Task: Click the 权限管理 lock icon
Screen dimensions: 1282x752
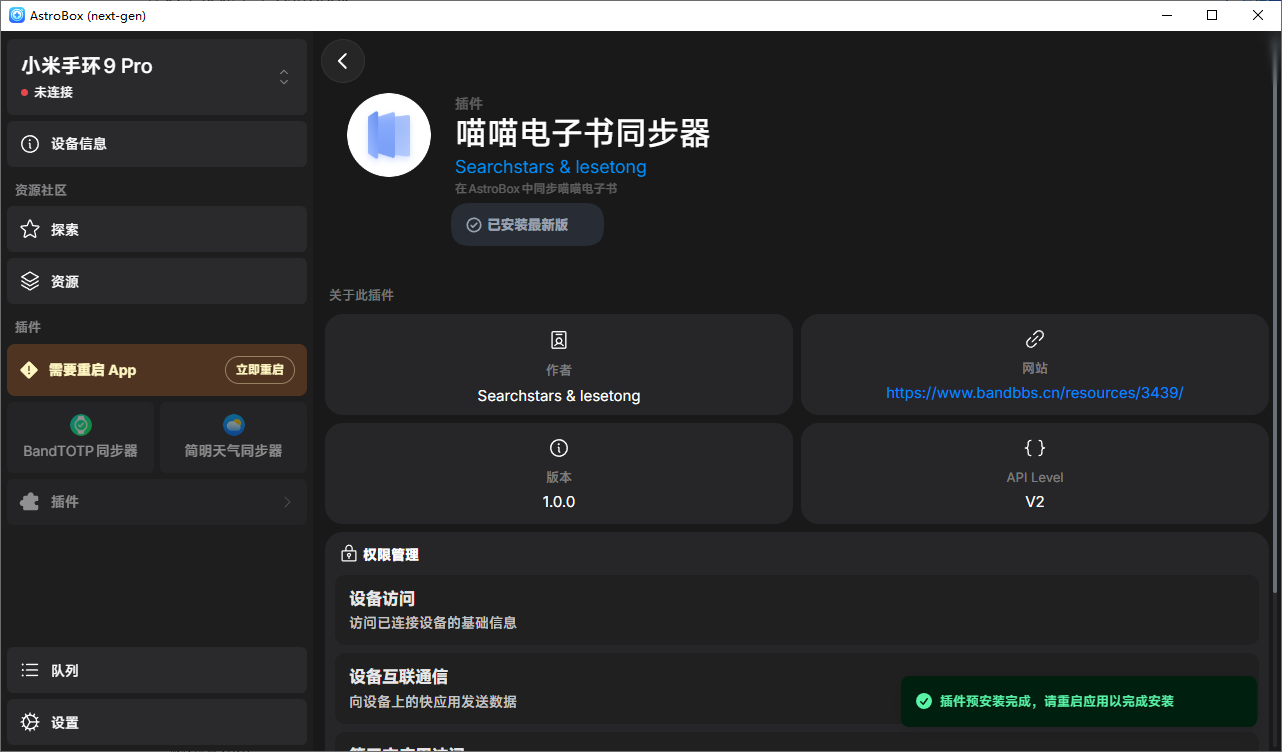Action: (349, 554)
